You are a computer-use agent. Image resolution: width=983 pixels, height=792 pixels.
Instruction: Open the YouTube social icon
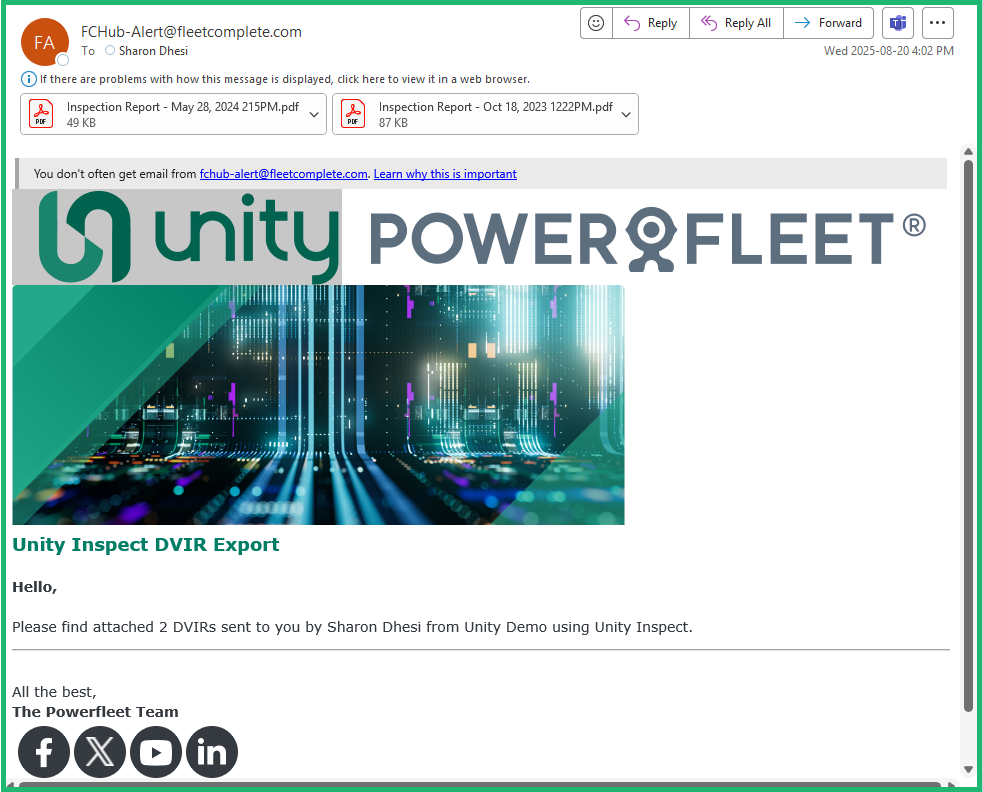pyautogui.click(x=156, y=752)
